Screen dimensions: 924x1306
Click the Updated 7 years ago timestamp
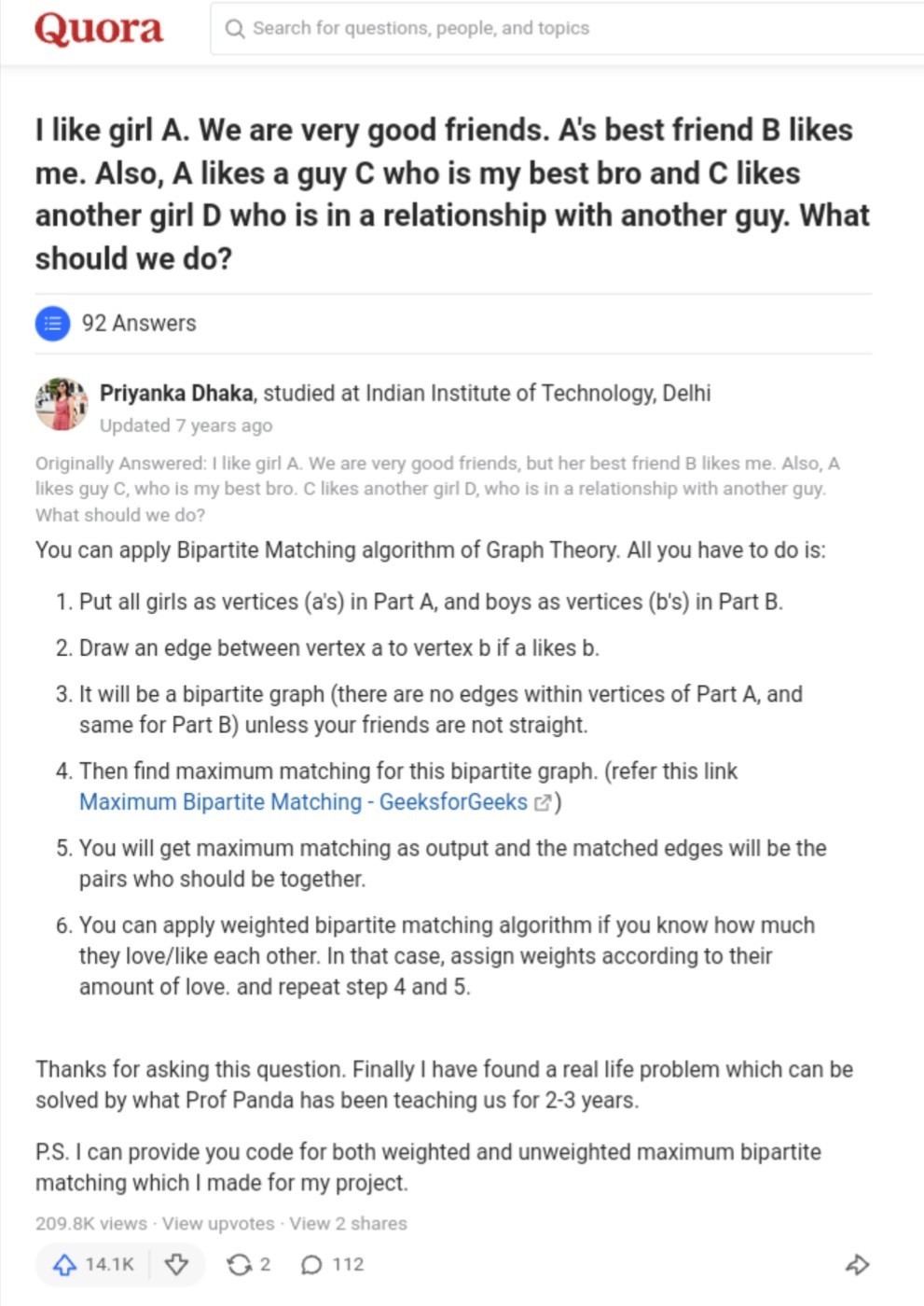186,426
